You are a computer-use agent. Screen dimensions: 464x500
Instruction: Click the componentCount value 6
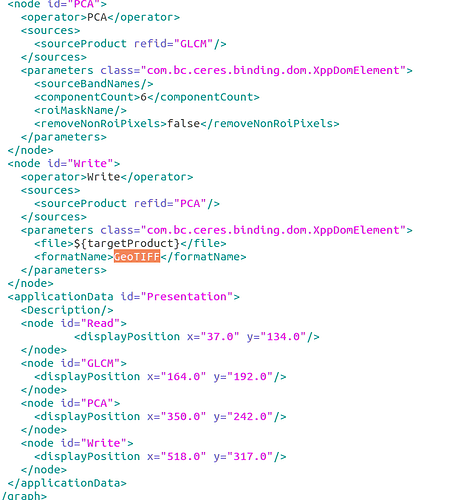point(143,97)
